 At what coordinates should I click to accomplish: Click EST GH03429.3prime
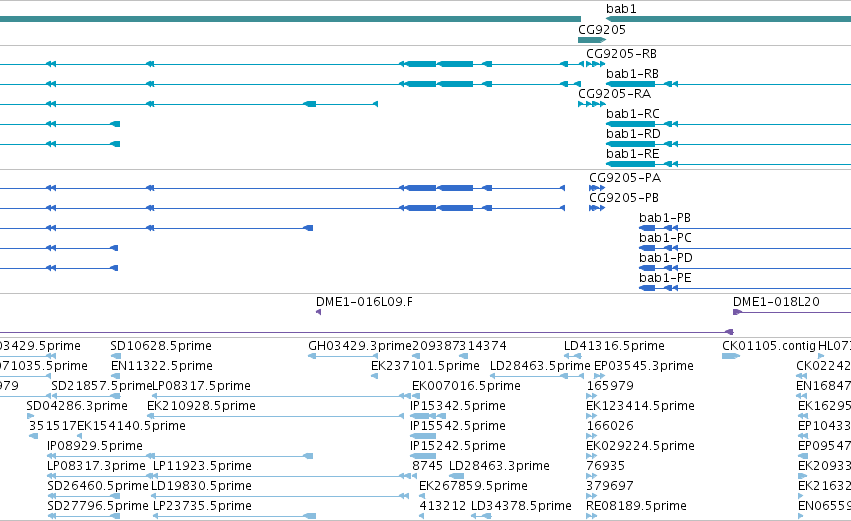click(x=360, y=346)
